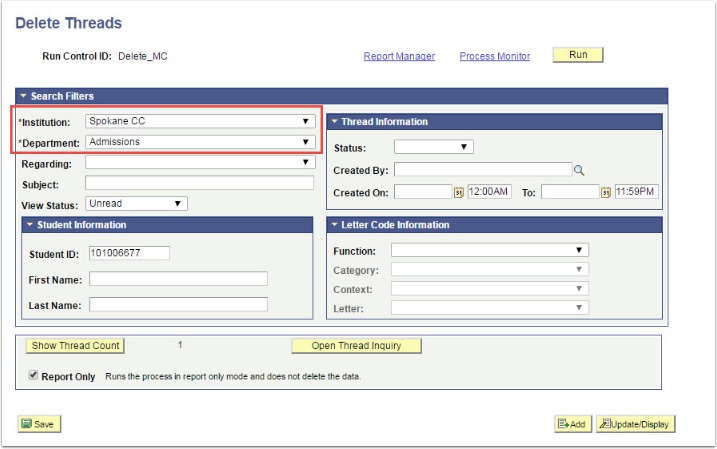Click the To end date field

coord(570,192)
